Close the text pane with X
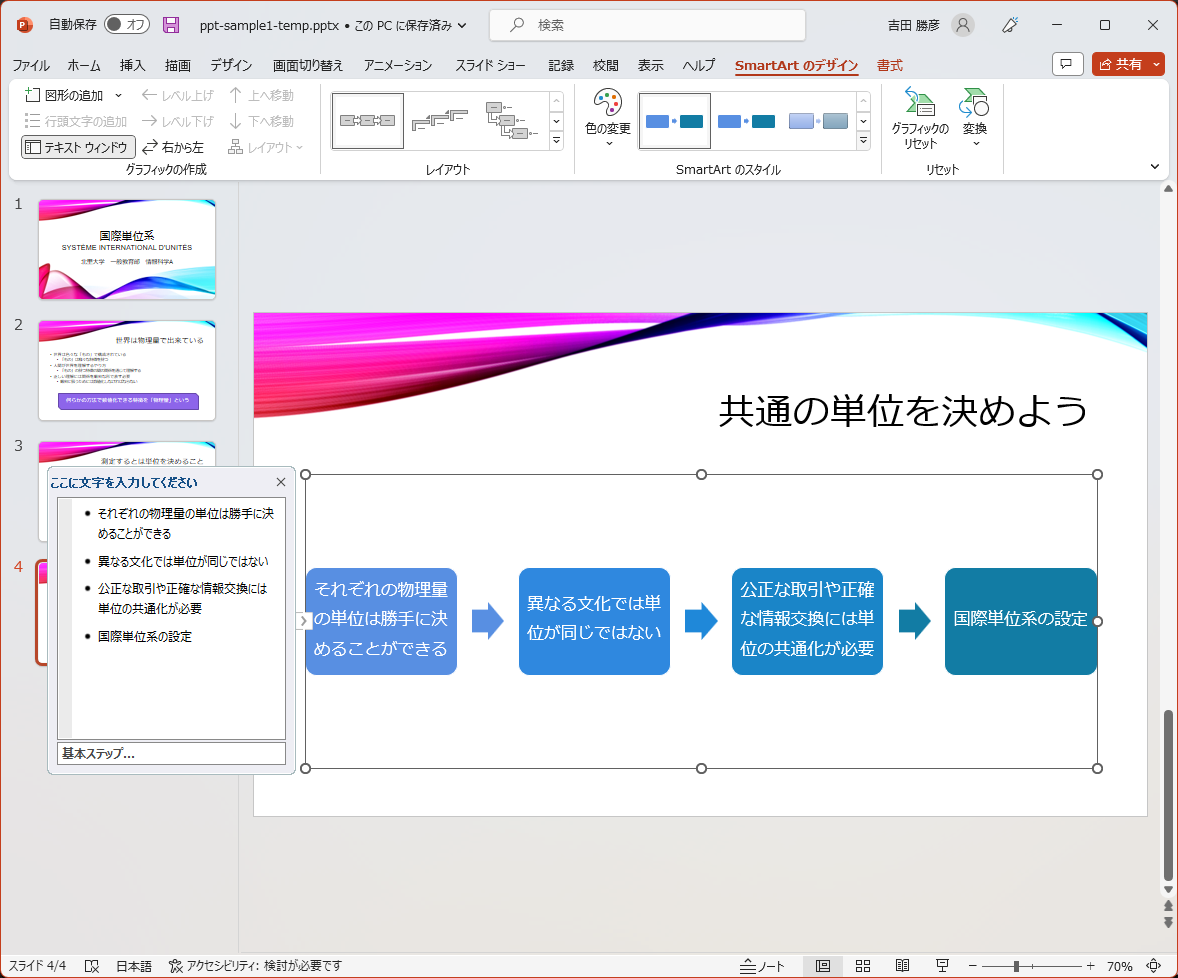The image size is (1178, 978). 281,482
